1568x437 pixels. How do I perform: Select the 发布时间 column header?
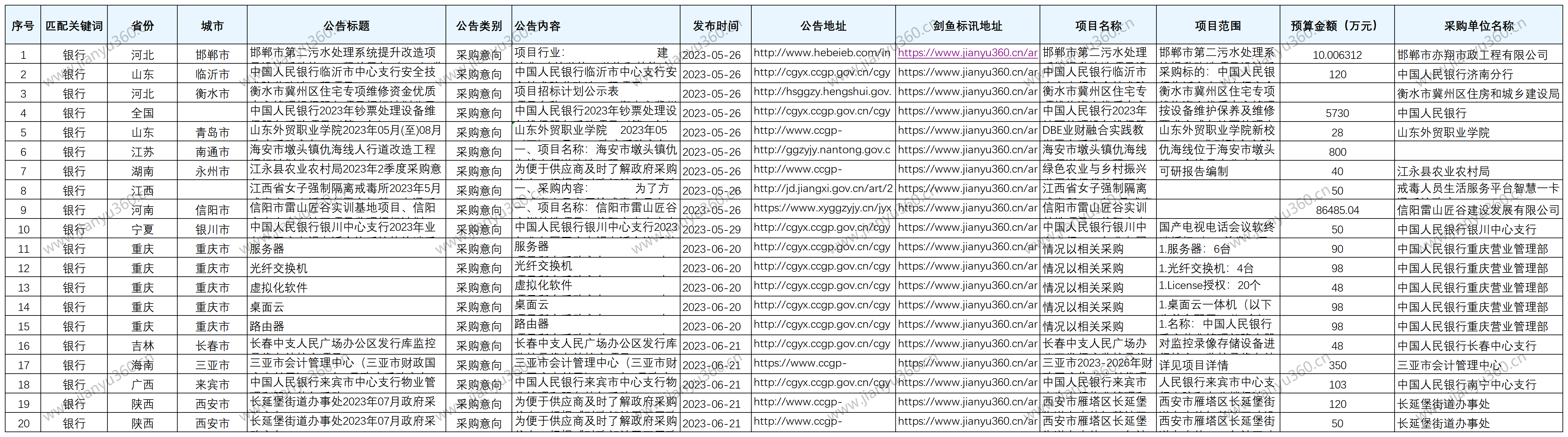716,26
